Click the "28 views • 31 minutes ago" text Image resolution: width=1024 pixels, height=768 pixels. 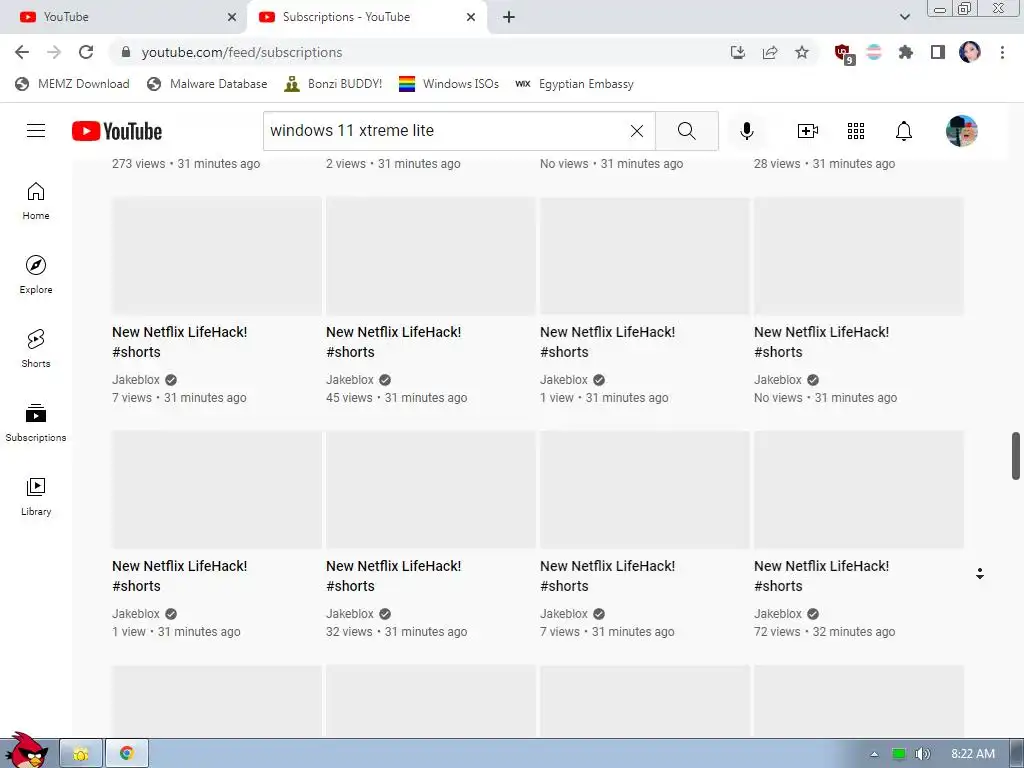824,164
